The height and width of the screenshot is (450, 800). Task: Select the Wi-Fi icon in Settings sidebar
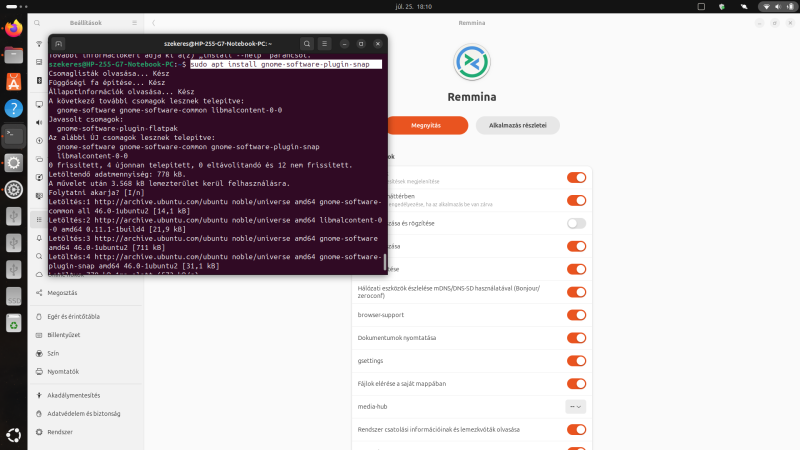click(x=39, y=44)
